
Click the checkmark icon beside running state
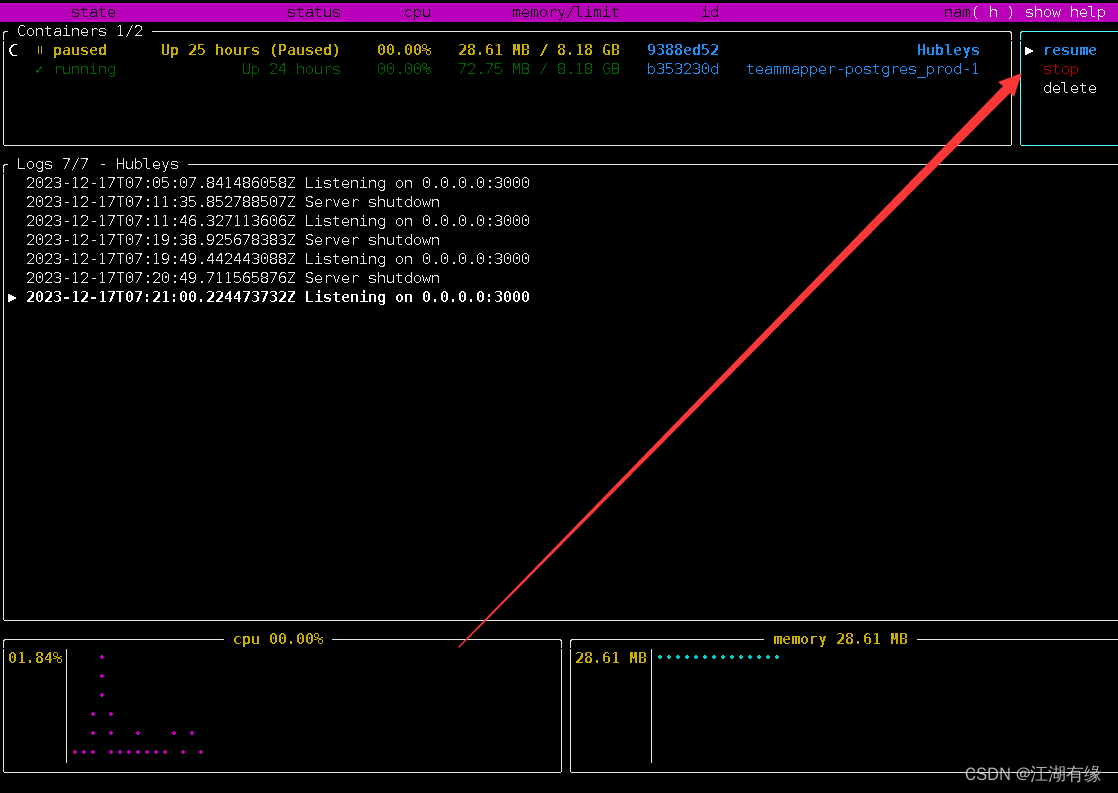click(x=39, y=69)
